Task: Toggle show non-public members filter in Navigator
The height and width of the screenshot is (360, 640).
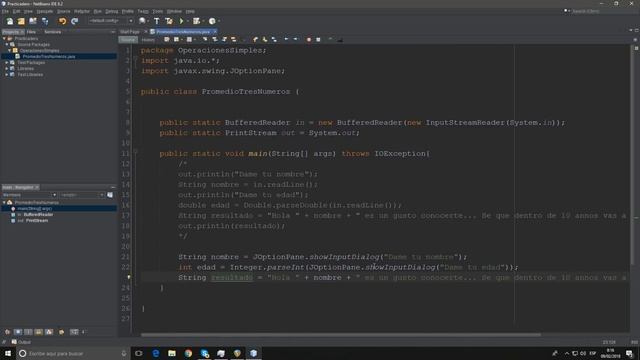Action: point(39,332)
